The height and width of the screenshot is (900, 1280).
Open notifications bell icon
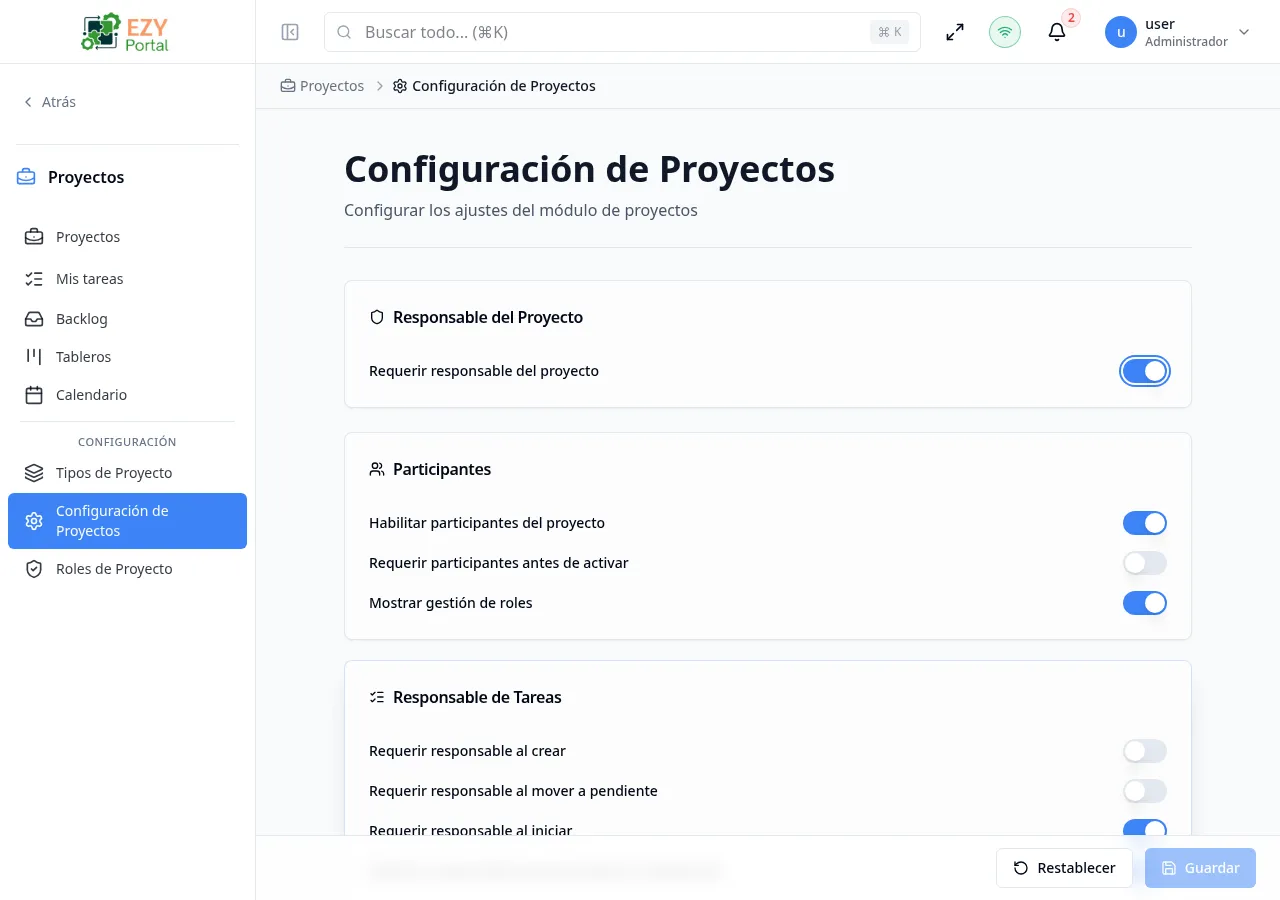1057,32
